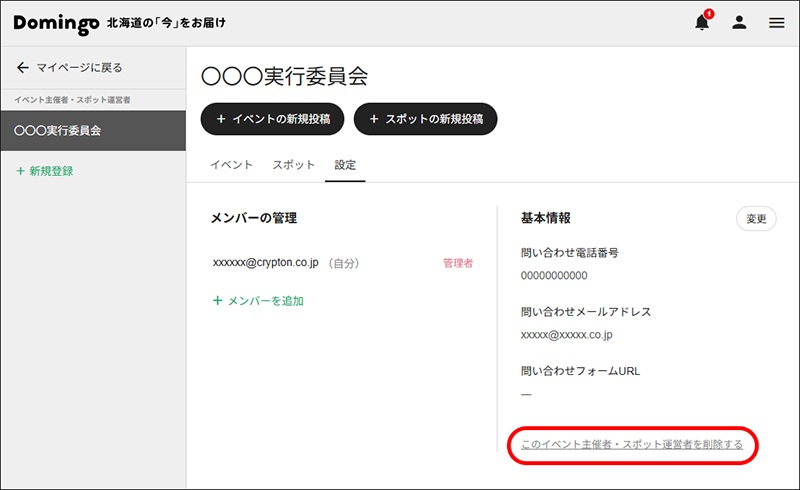Viewport: 800px width, 490px height.
Task: Open the hamburger menu icon
Action: 777,23
